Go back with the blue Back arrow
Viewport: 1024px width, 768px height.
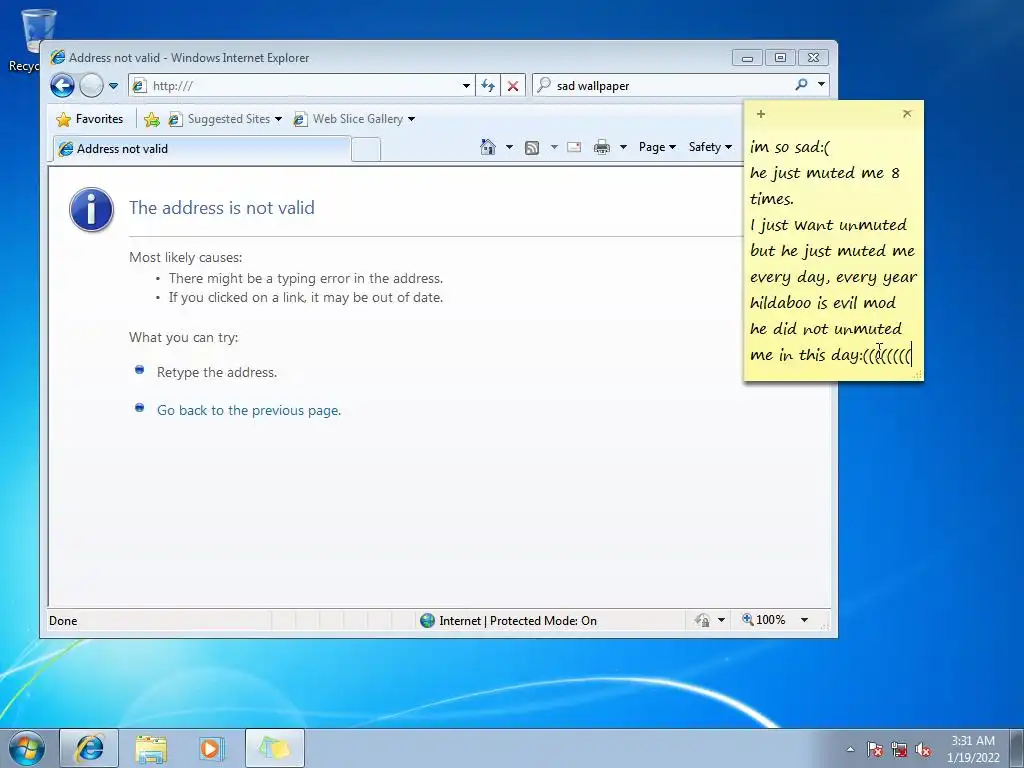coord(63,86)
